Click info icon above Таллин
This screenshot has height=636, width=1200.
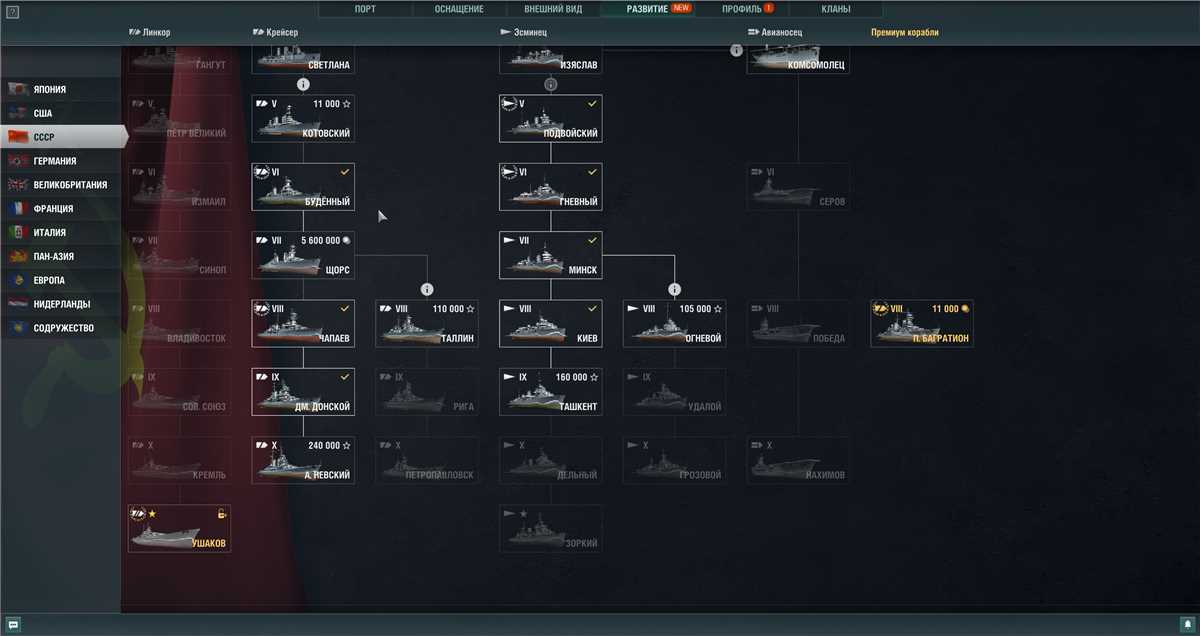[427, 289]
